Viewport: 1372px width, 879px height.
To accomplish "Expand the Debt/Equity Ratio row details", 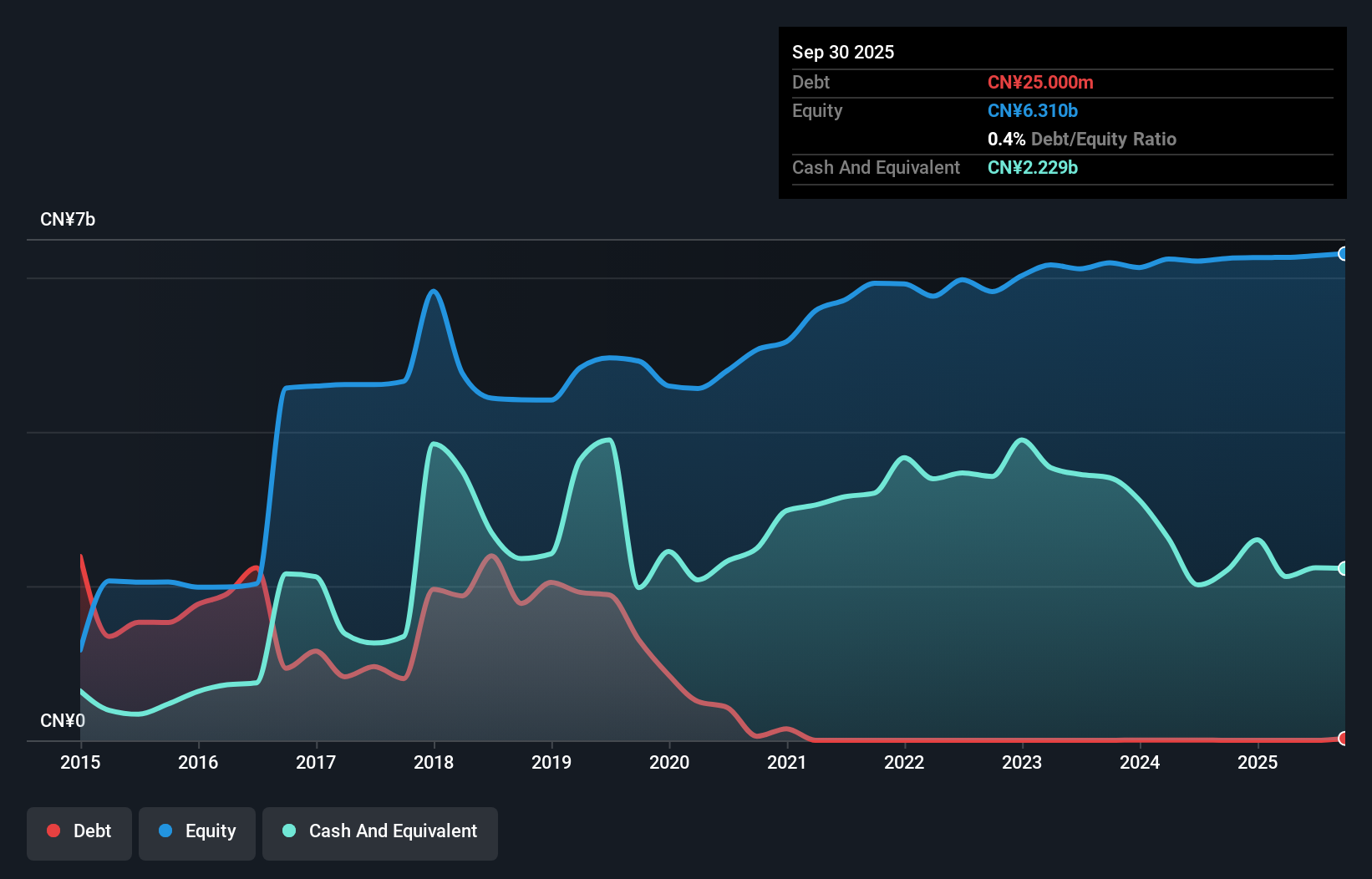I will point(1082,139).
